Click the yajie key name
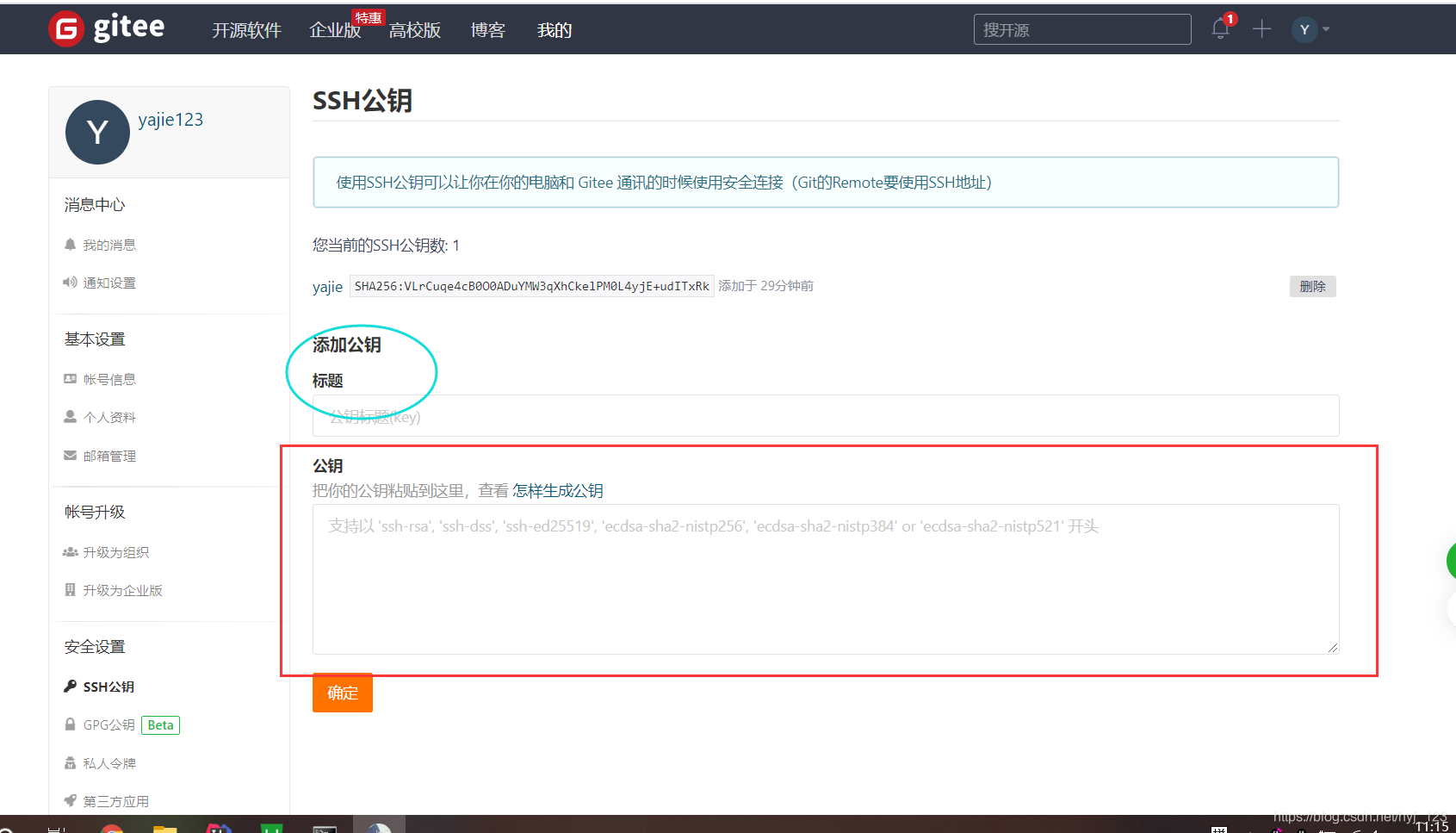Screen dimensions: 1456x833 point(327,287)
